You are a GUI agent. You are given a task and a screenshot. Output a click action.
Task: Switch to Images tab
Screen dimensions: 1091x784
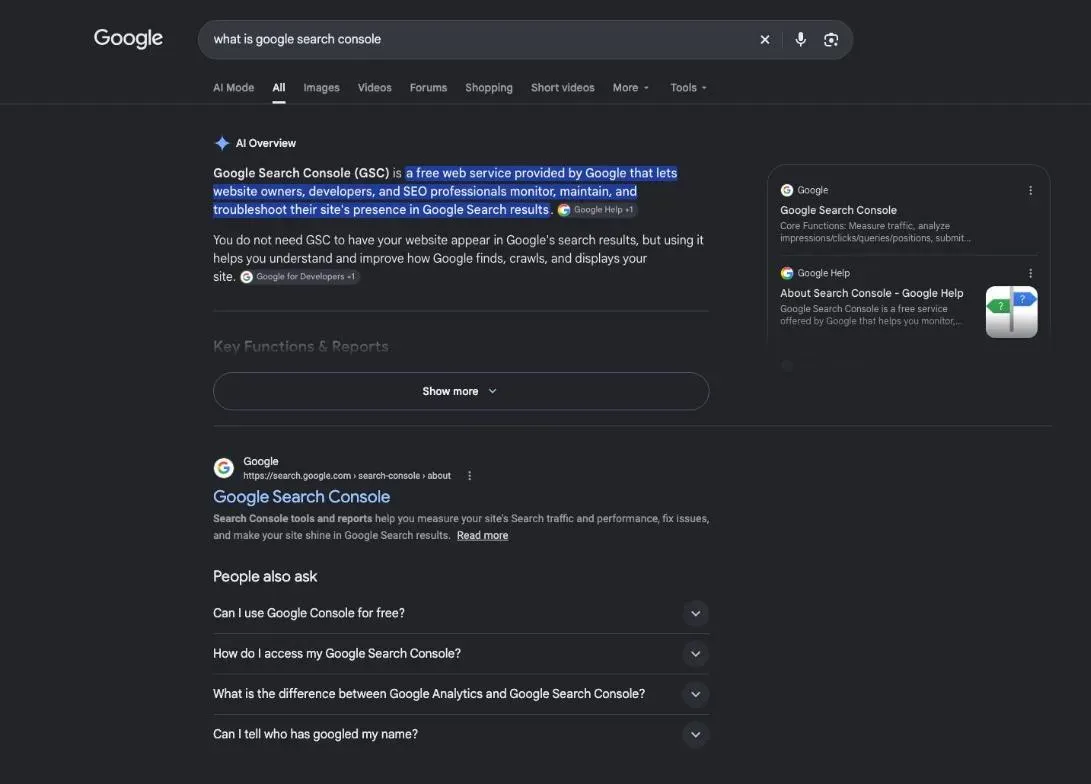321,88
